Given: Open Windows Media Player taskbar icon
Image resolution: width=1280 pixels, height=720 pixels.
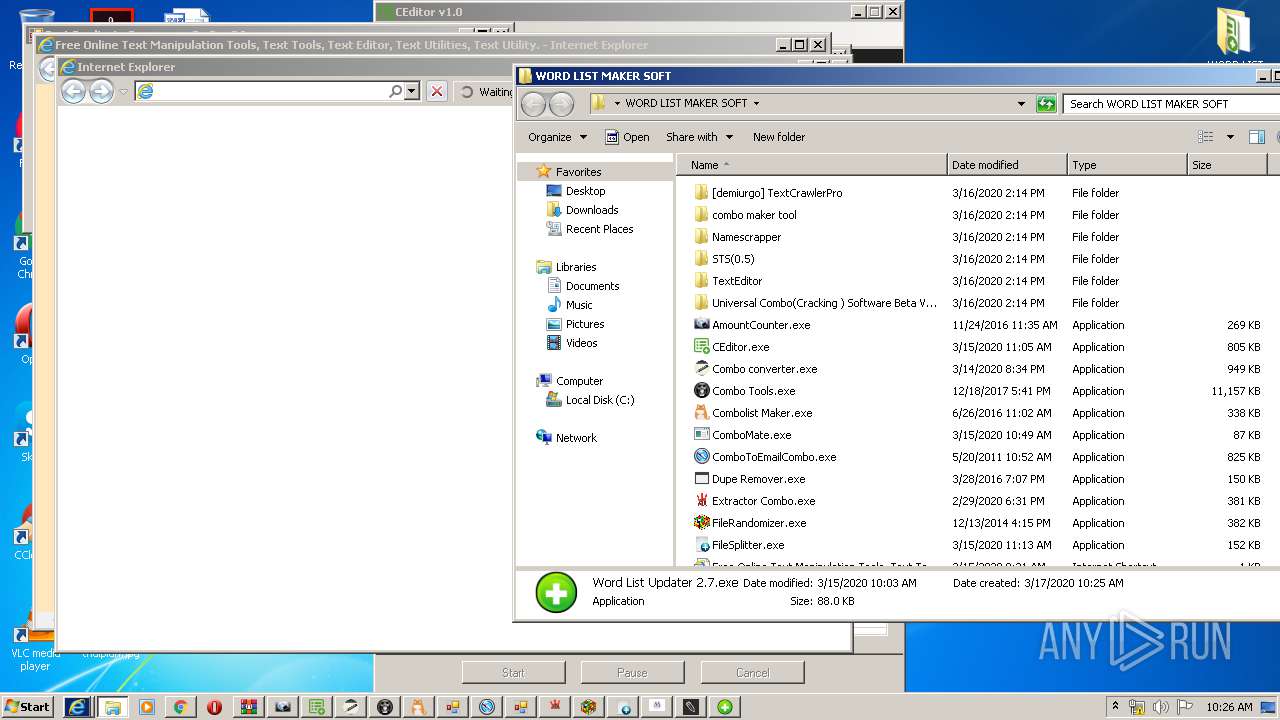Looking at the screenshot, I should [x=146, y=707].
